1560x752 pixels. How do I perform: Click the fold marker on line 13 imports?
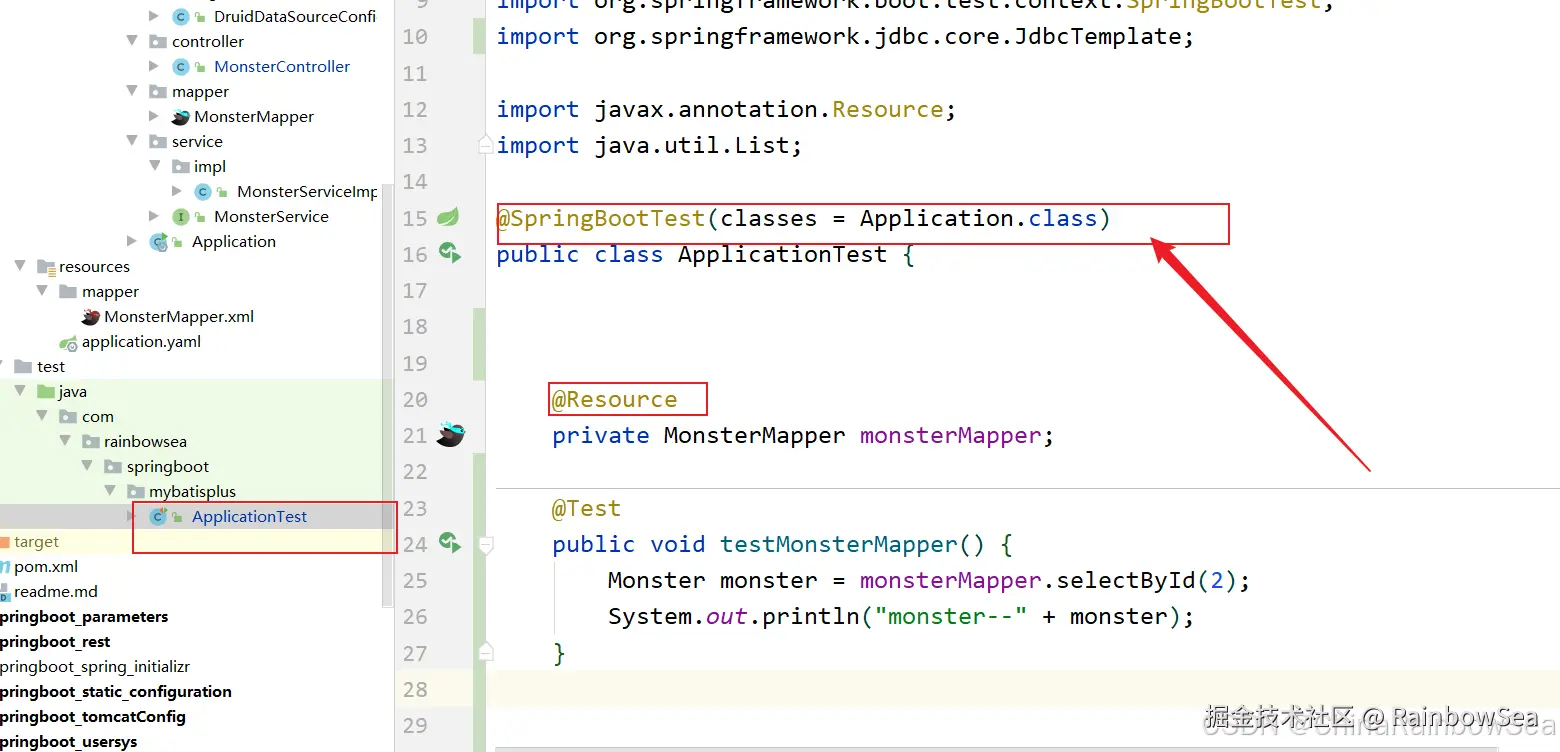(485, 145)
